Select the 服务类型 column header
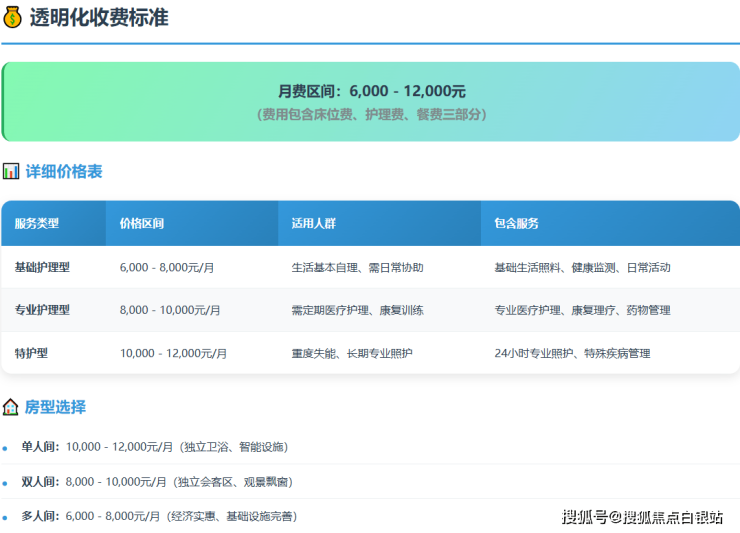Screen dimensions: 740x533 click(37, 223)
